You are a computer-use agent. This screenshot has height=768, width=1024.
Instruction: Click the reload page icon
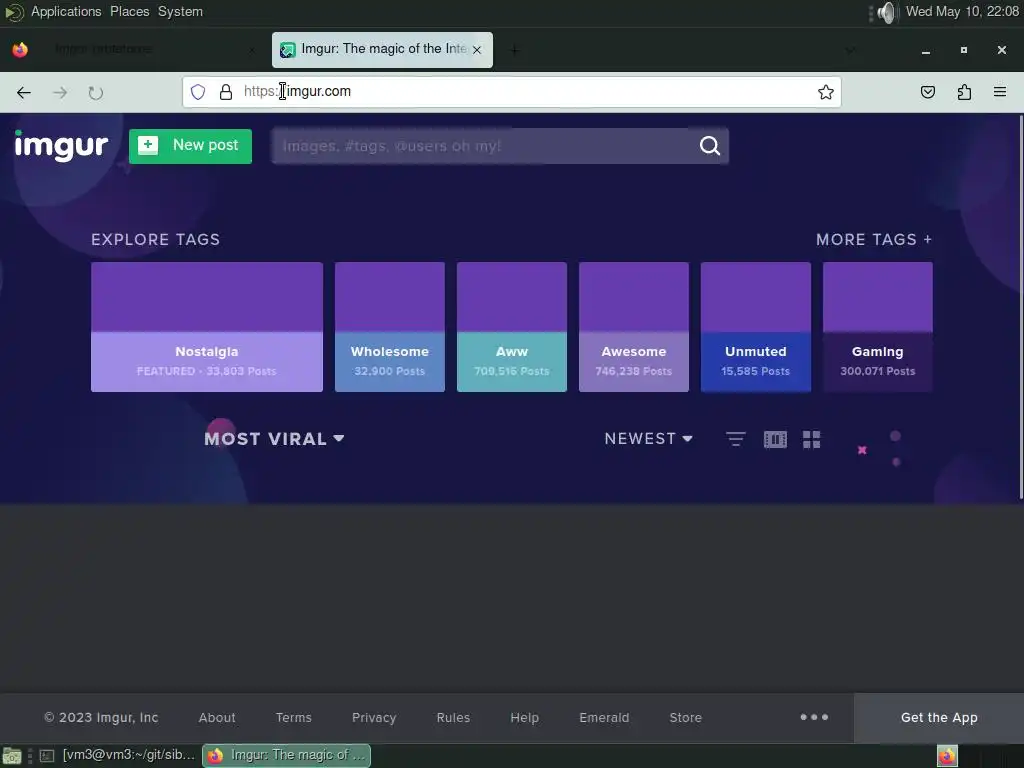96,93
